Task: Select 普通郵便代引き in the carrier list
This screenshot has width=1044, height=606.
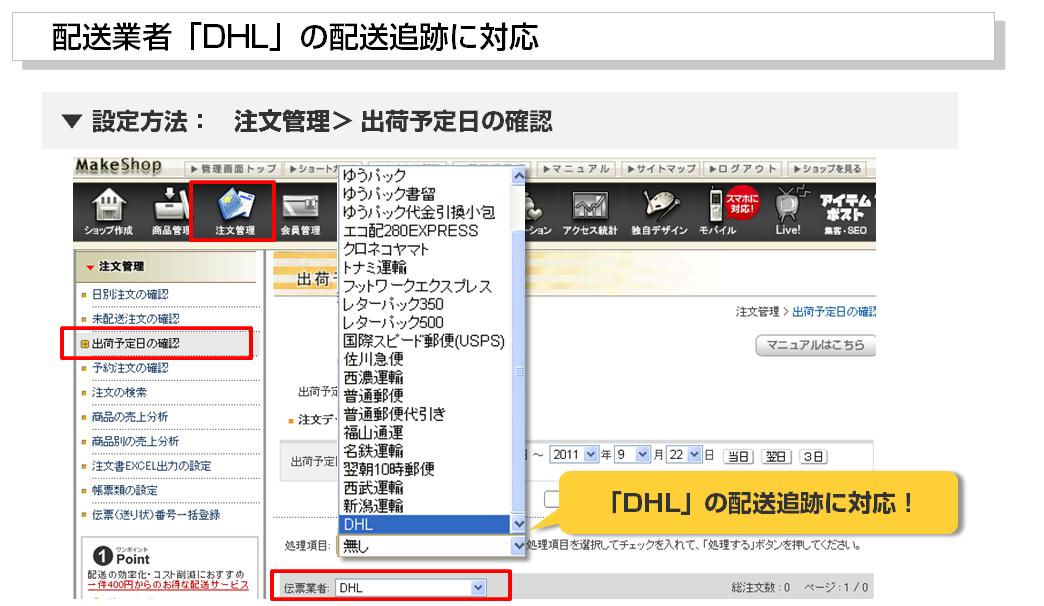Action: 426,414
